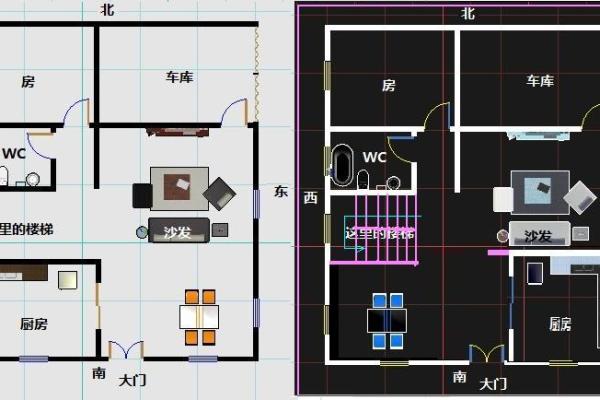Image resolution: width=600 pixels, height=400 pixels.
Task: Select the 厨房 label in the dark plan
Action: 560,323
